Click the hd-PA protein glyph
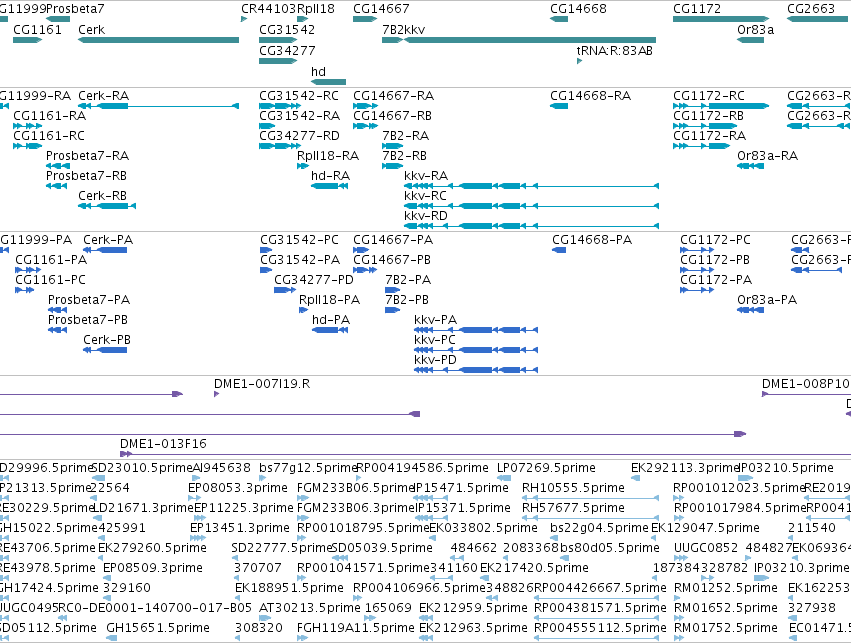This screenshot has height=643, width=851. tap(330, 330)
